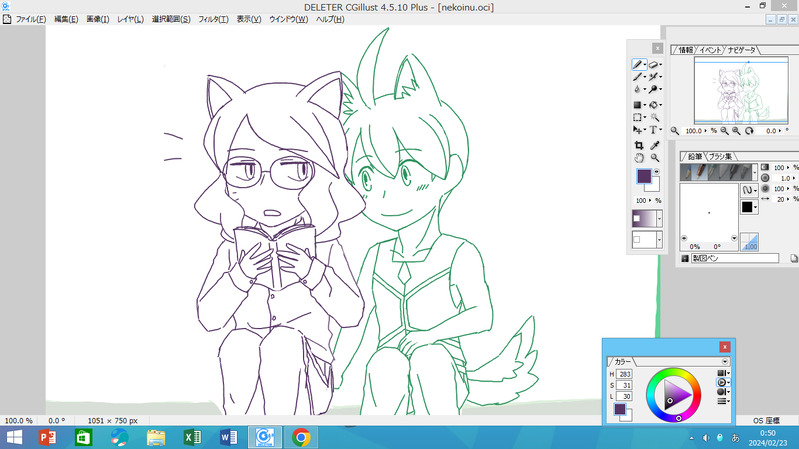Select the hand pan tool

pyautogui.click(x=638, y=158)
